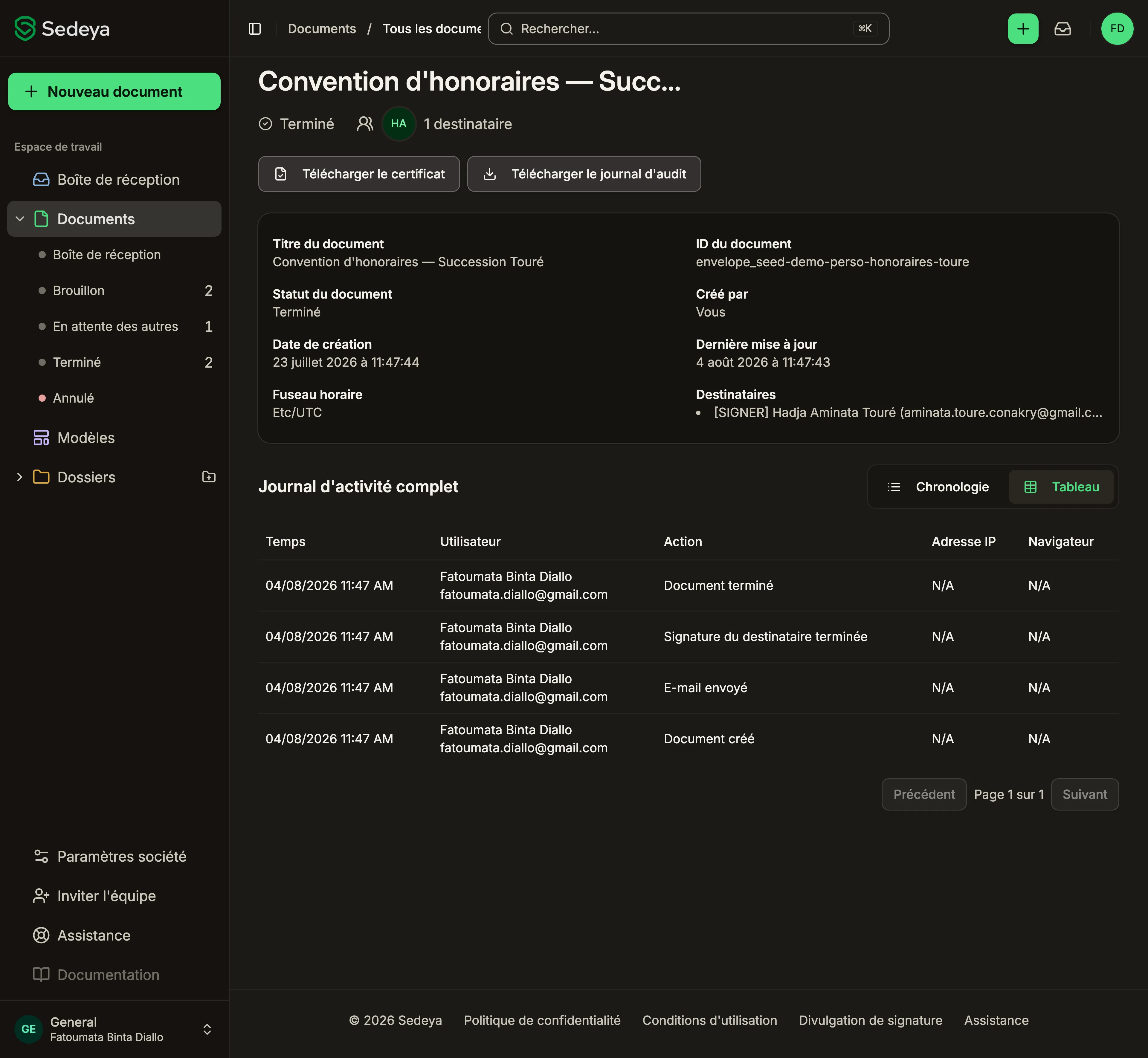1148x1058 pixels.
Task: Open Conditions d'utilisation link
Action: click(x=709, y=1020)
